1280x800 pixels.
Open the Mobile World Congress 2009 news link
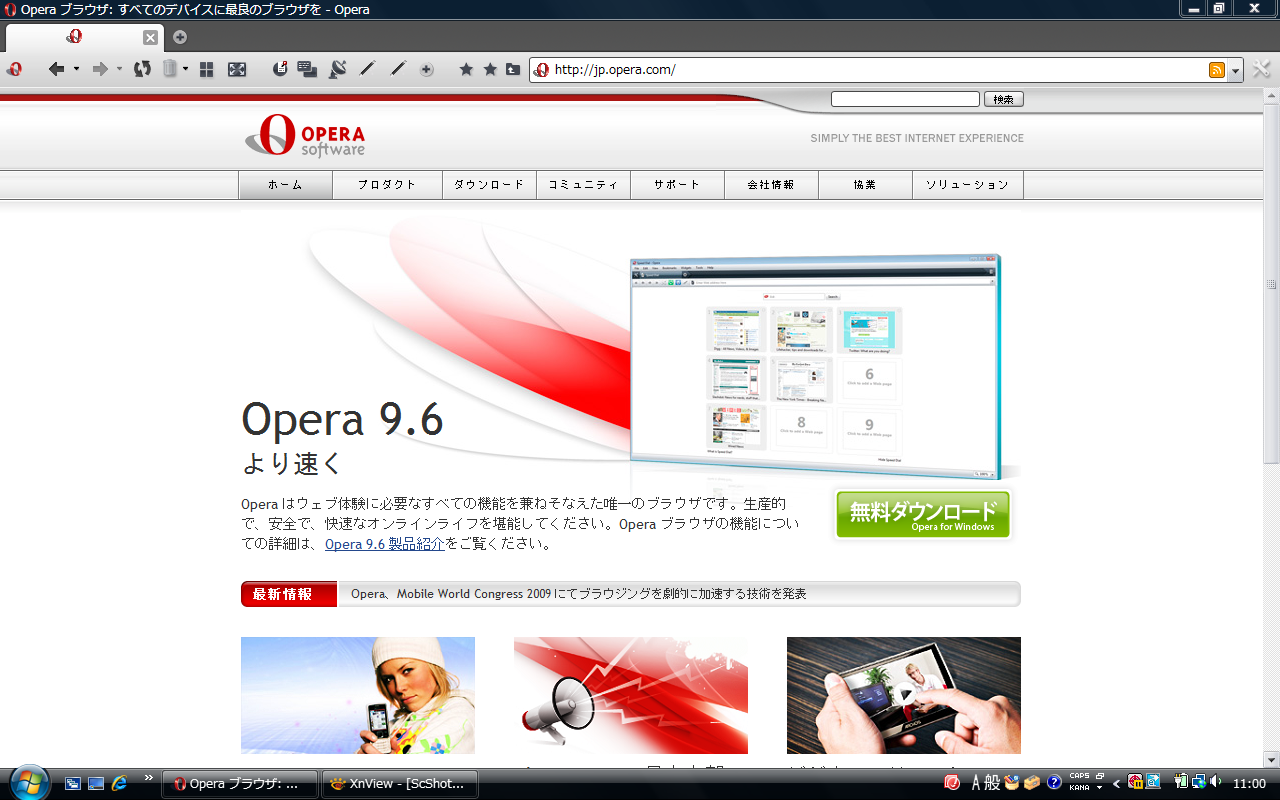(579, 594)
